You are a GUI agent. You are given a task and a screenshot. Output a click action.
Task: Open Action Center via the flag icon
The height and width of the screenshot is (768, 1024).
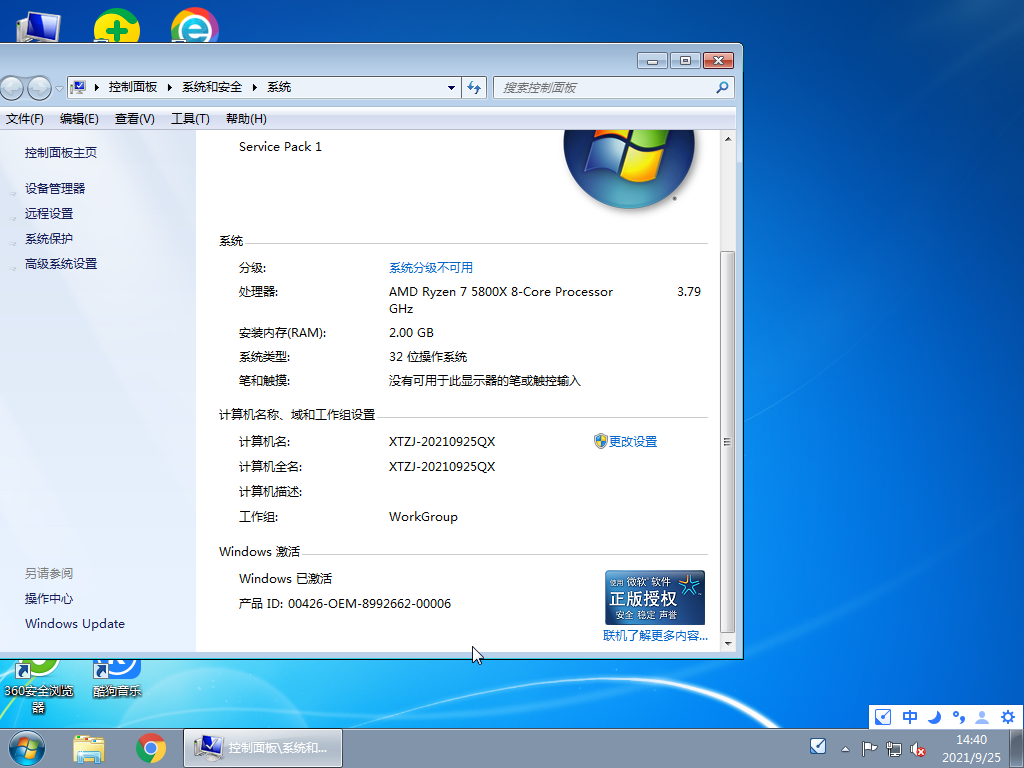(868, 747)
